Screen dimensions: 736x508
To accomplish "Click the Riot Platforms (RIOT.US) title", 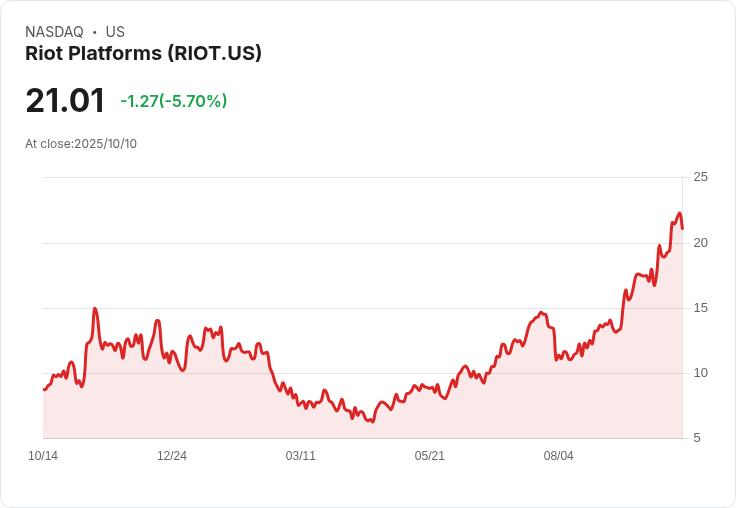I will 143,53.
